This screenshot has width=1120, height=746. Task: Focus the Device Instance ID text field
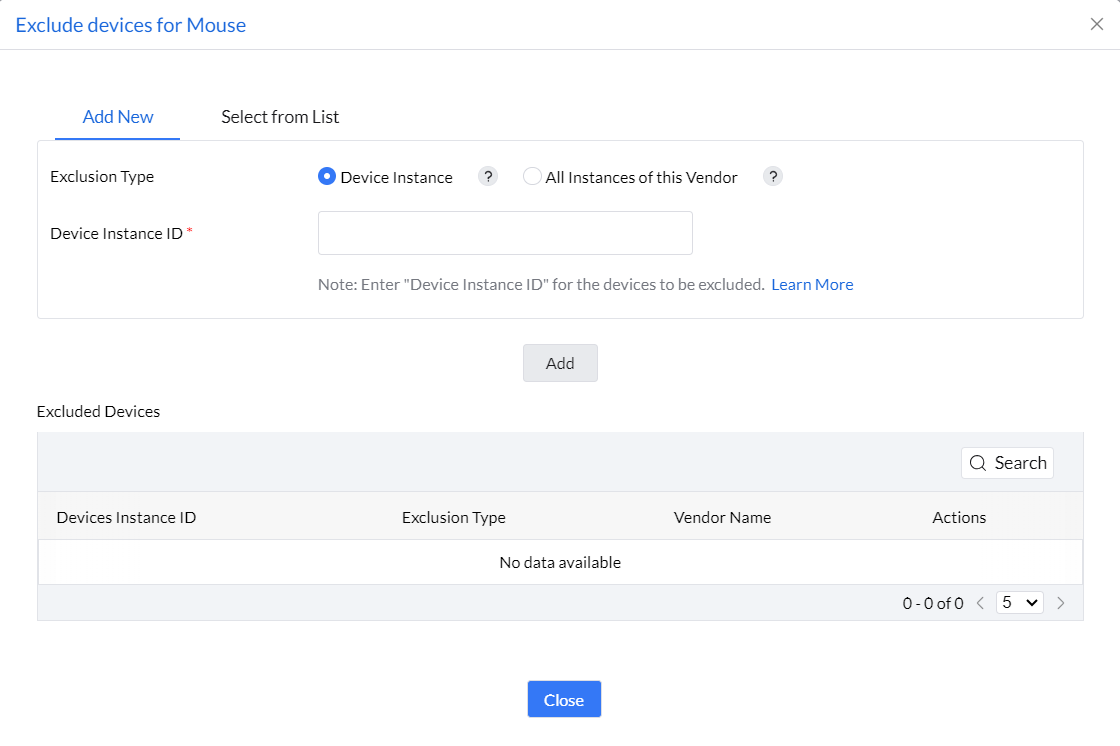505,233
